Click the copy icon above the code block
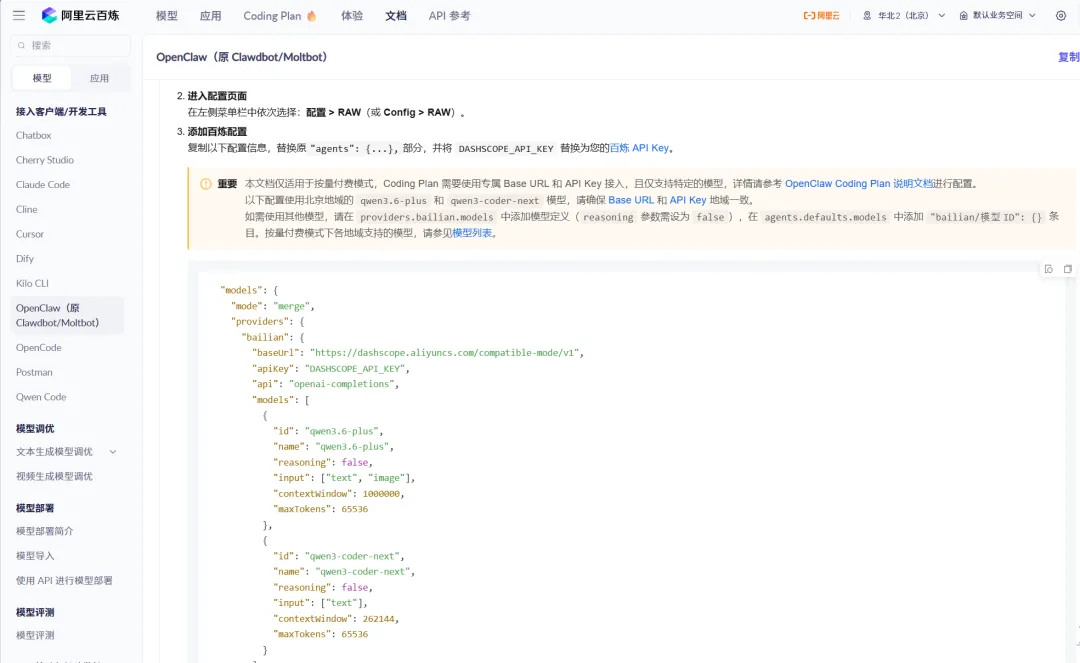This screenshot has width=1080, height=663. click(x=1068, y=269)
